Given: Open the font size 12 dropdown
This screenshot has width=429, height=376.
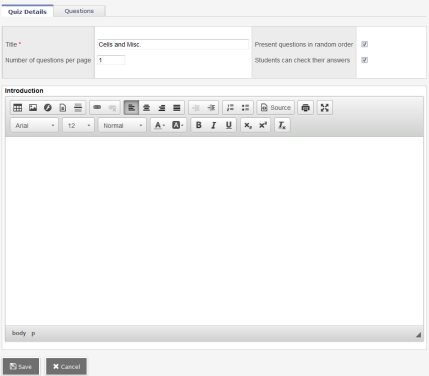Looking at the screenshot, I should (78, 125).
